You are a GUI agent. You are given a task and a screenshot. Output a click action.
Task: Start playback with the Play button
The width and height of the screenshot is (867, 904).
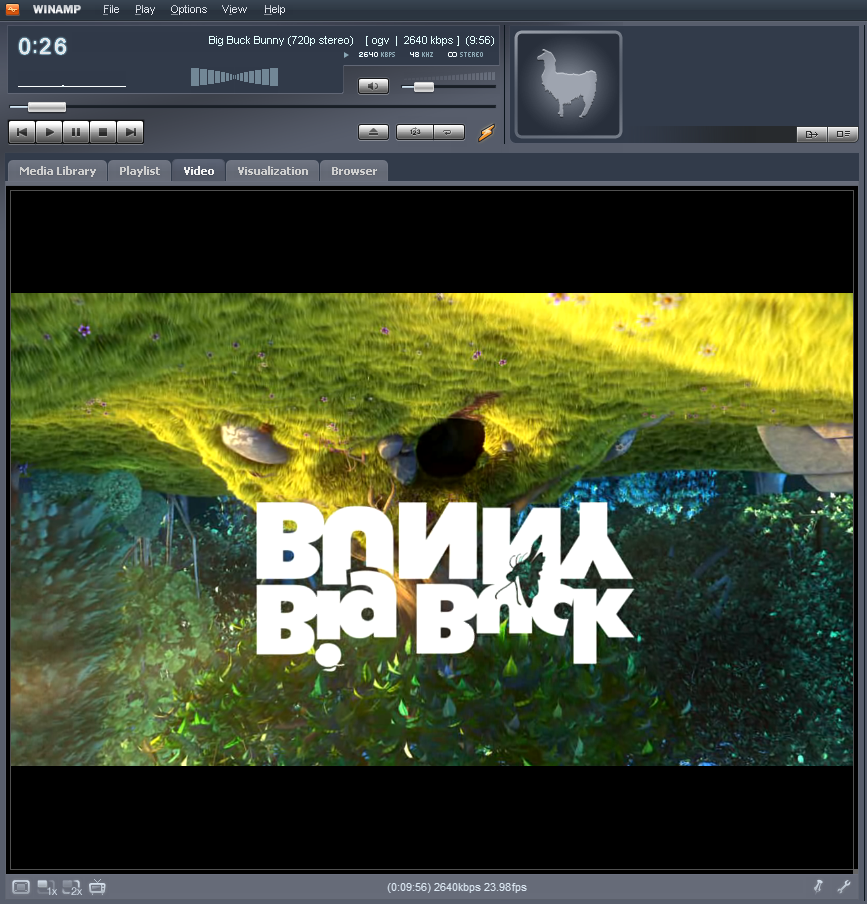(49, 132)
